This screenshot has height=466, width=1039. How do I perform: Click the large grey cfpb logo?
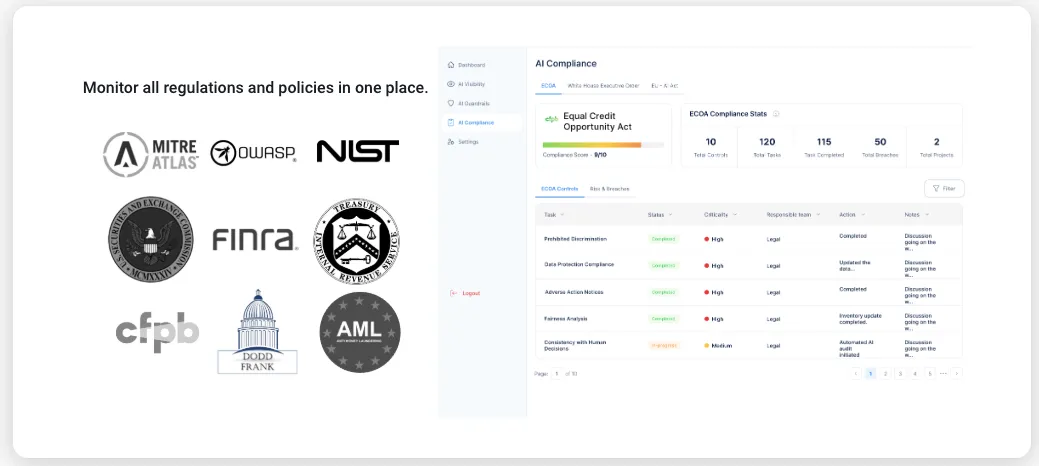tap(158, 332)
